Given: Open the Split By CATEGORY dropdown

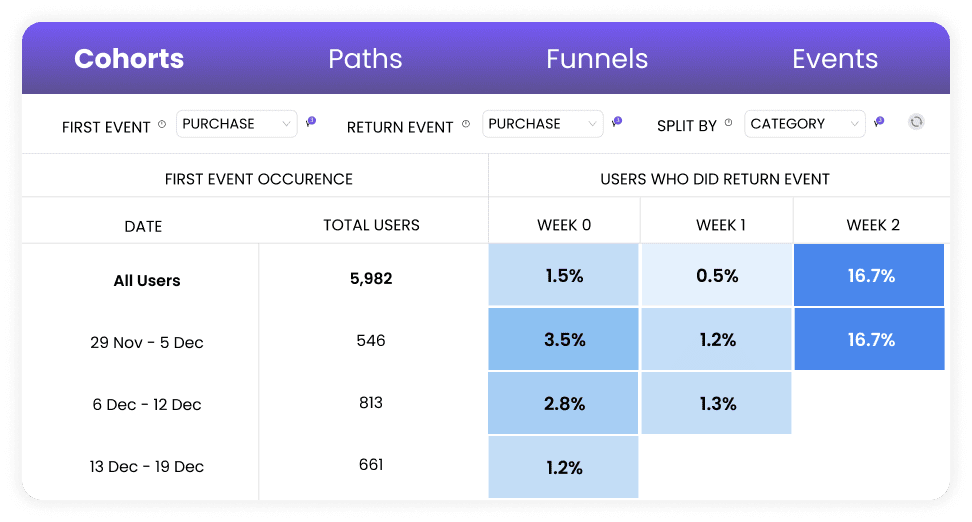Looking at the screenshot, I should coord(805,124).
